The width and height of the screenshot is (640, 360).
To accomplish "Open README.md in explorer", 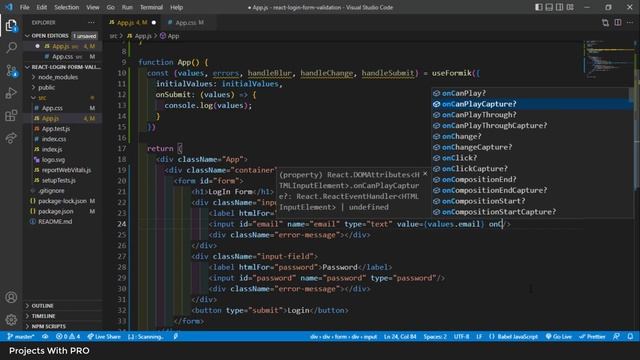I will tap(55, 222).
